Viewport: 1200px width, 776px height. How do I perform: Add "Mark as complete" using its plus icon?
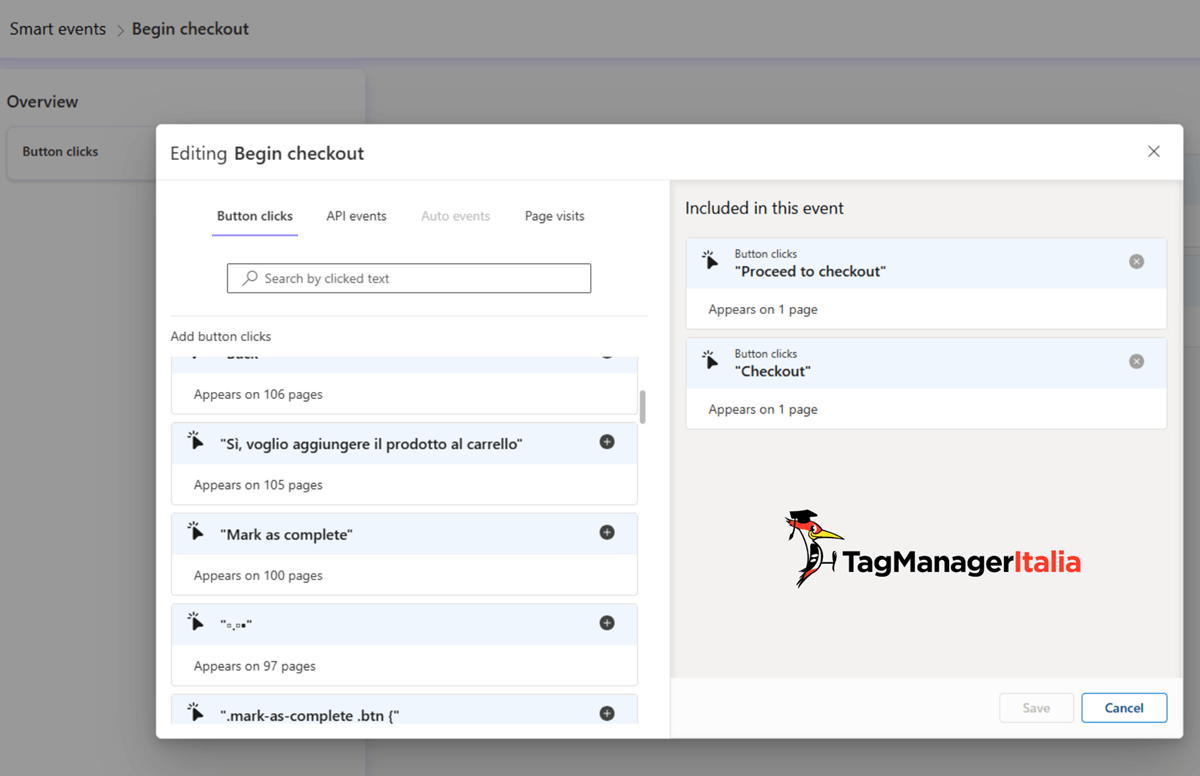(607, 533)
